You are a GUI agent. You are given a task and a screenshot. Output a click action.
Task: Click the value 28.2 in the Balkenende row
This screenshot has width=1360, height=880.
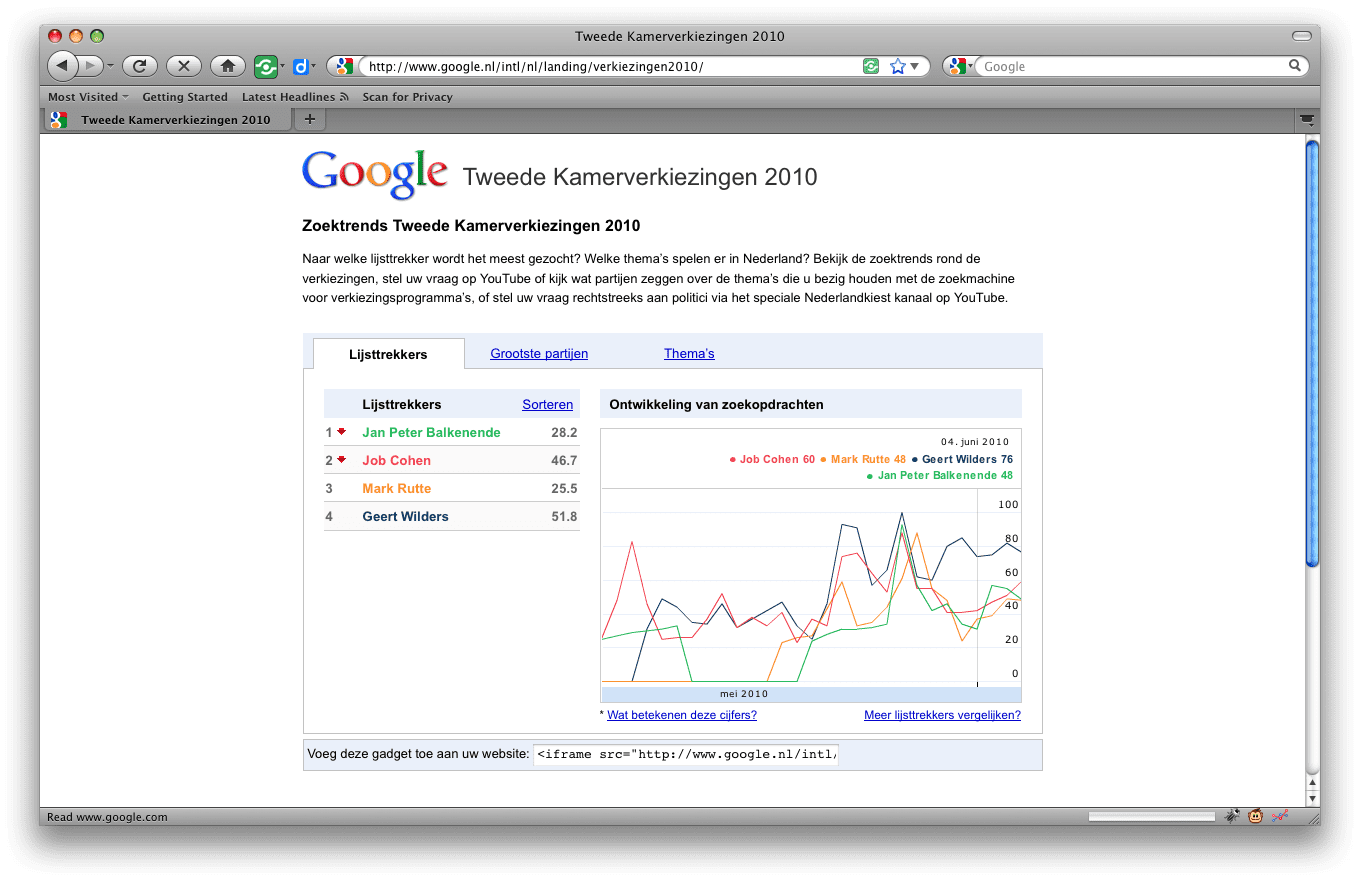coord(564,432)
